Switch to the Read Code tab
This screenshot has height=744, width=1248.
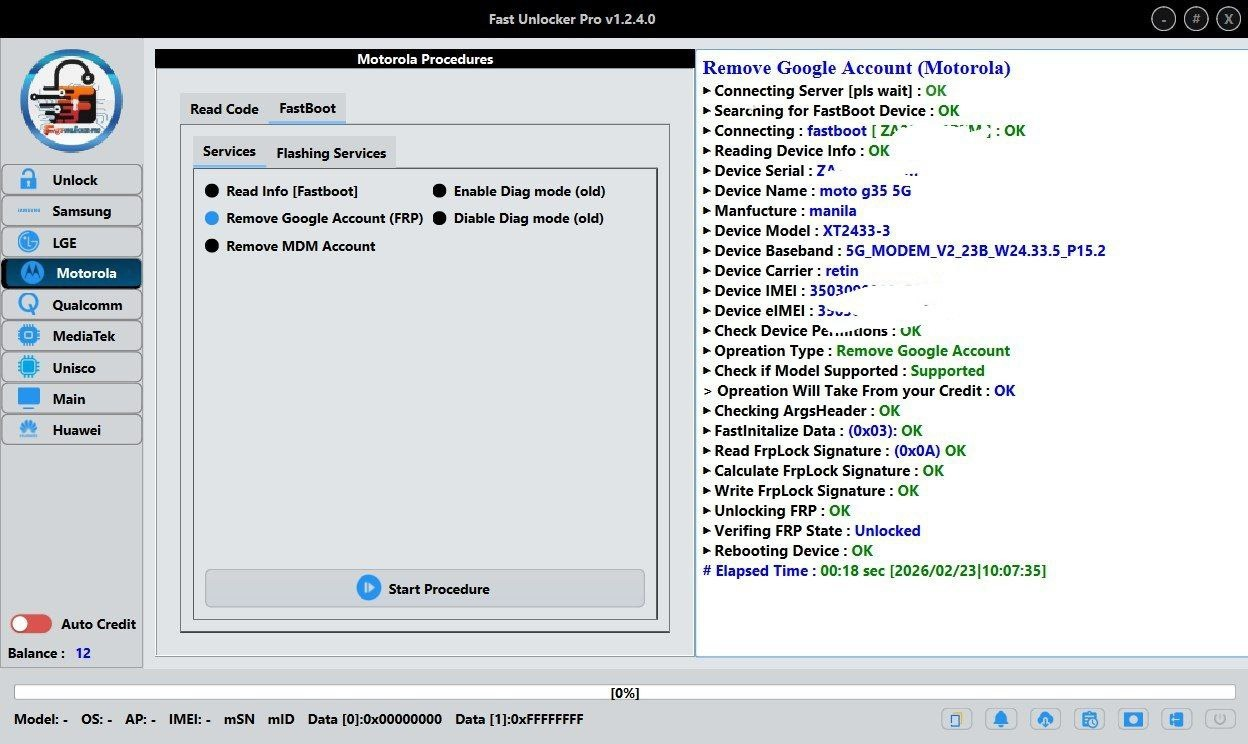click(224, 109)
